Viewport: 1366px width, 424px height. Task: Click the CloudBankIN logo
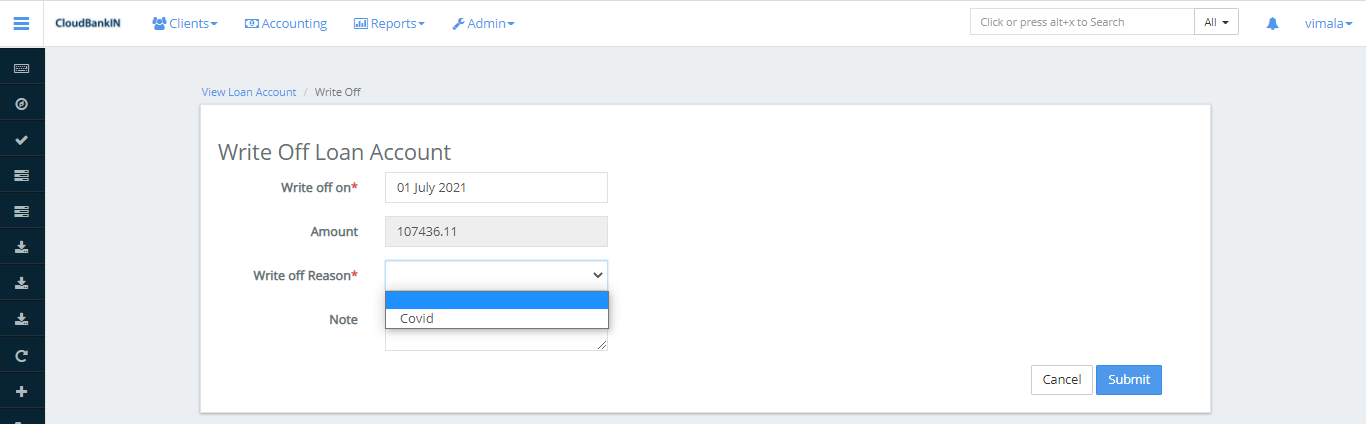pos(88,23)
